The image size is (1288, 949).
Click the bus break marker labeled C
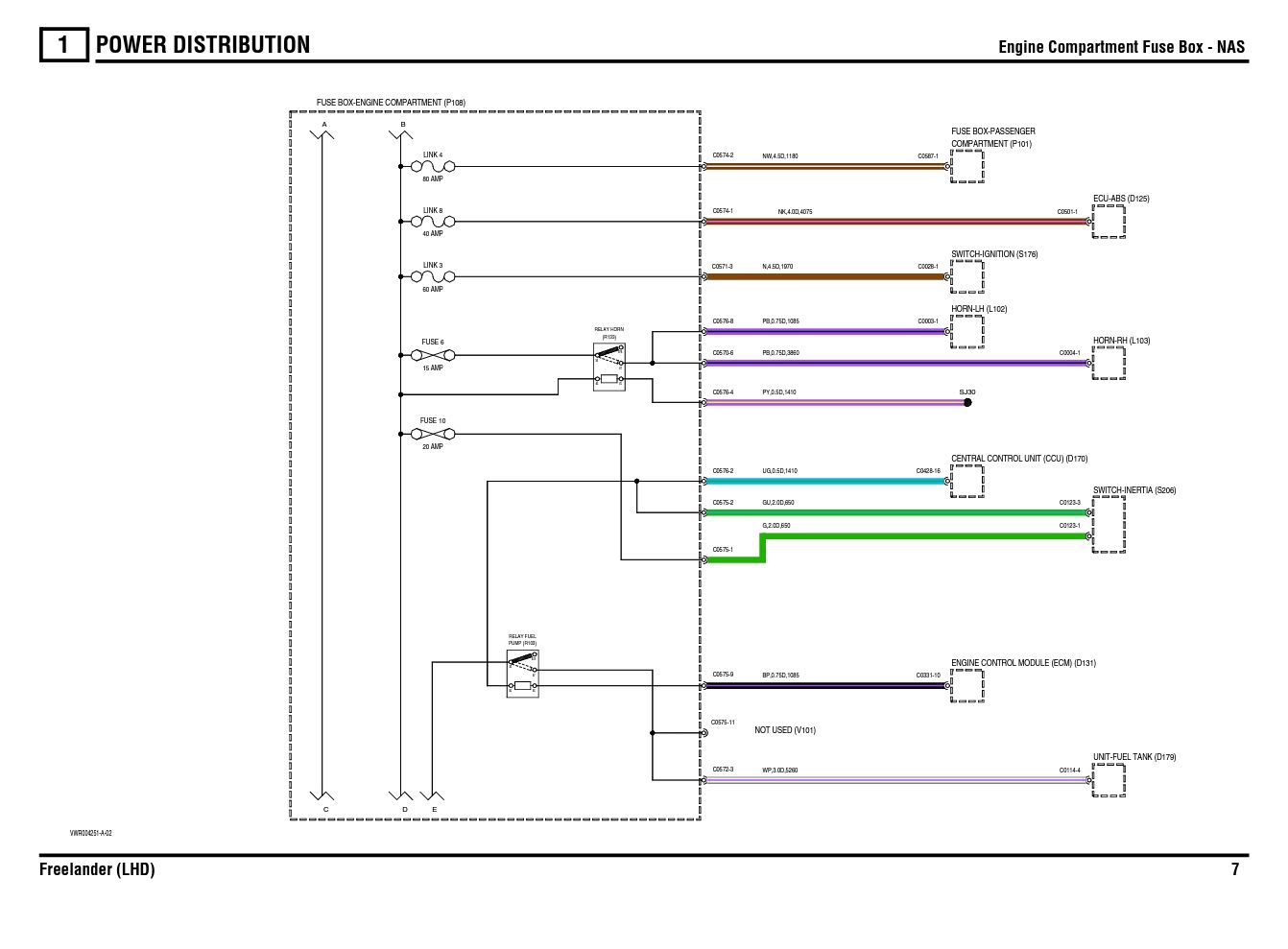[x=323, y=795]
